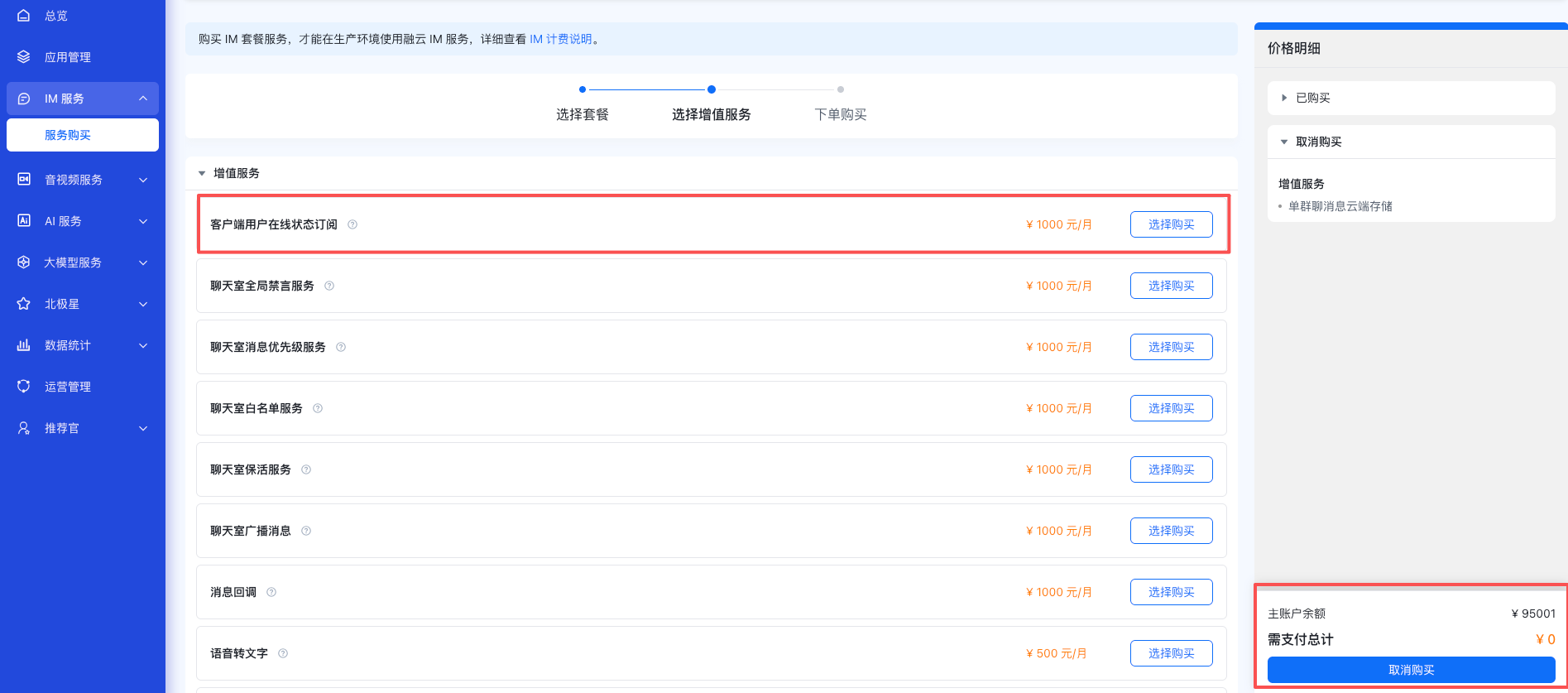The image size is (1568, 693).
Task: Click the 单群聊消息云端存储 list entry
Action: click(x=1340, y=206)
